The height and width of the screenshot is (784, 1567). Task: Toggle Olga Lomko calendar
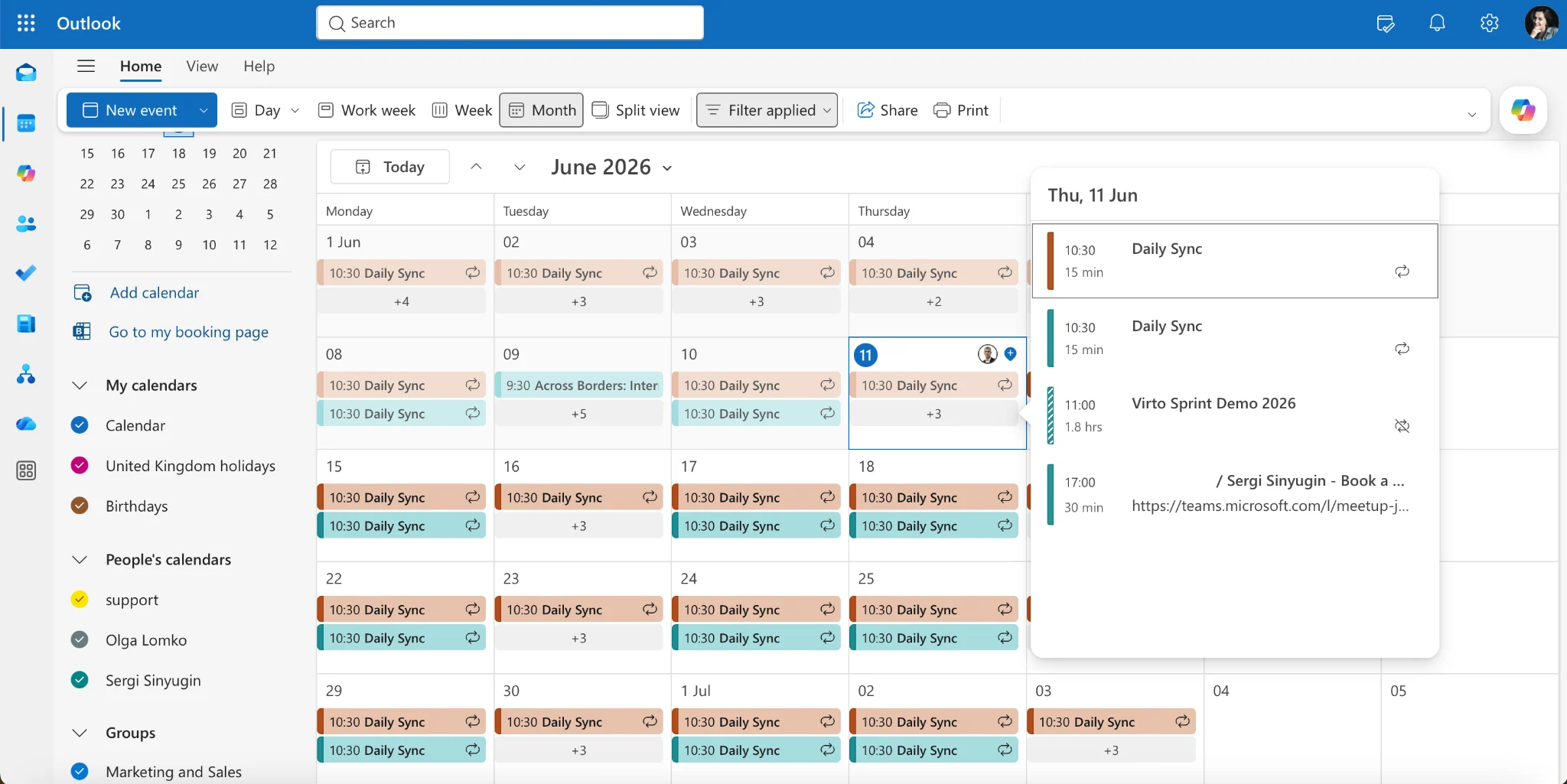pyautogui.click(x=80, y=639)
